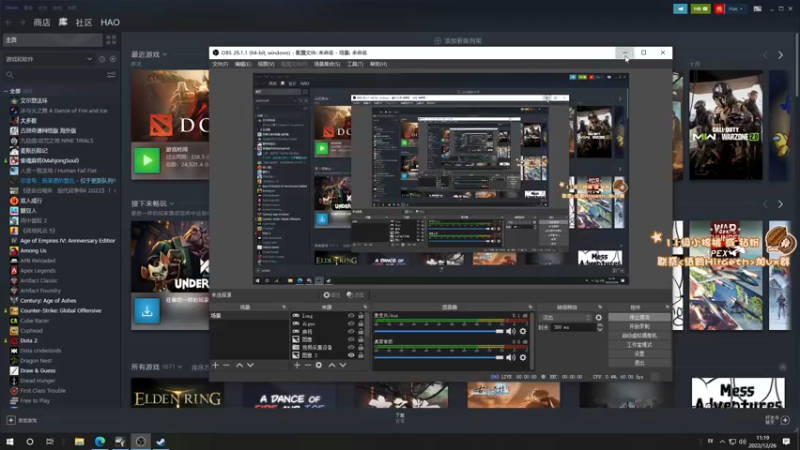Open the second menu in the OBS menu bar
The width and height of the screenshot is (800, 450).
(x=243, y=64)
